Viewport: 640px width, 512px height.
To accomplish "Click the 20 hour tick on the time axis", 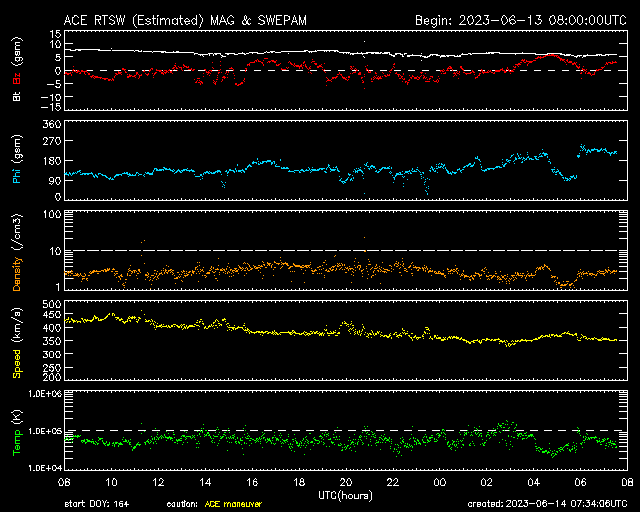I will click(x=346, y=482).
